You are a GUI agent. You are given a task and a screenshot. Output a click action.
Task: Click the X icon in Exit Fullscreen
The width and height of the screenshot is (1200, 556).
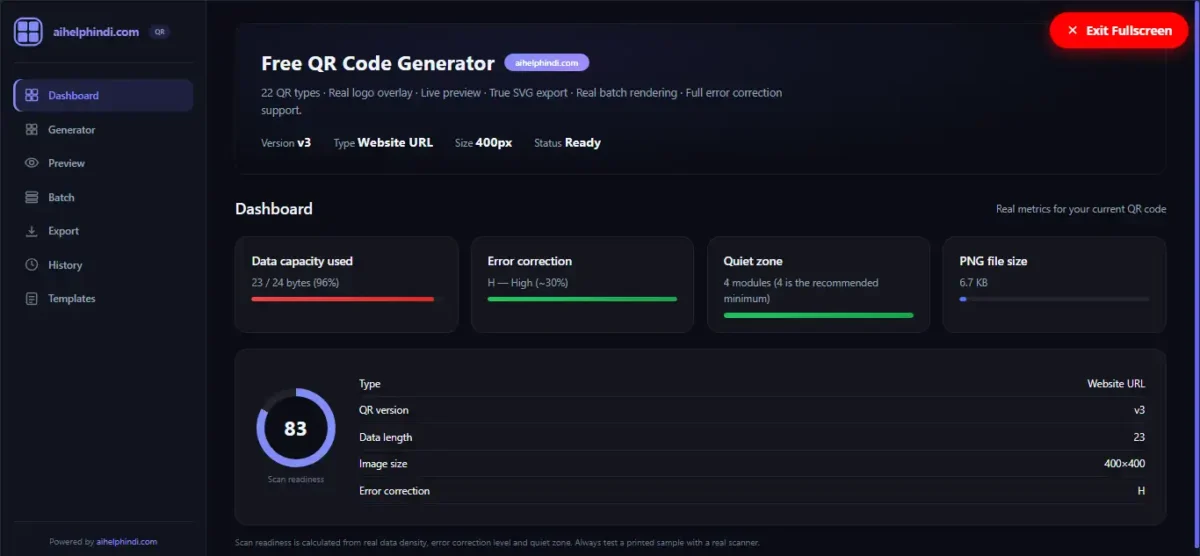coord(1072,31)
